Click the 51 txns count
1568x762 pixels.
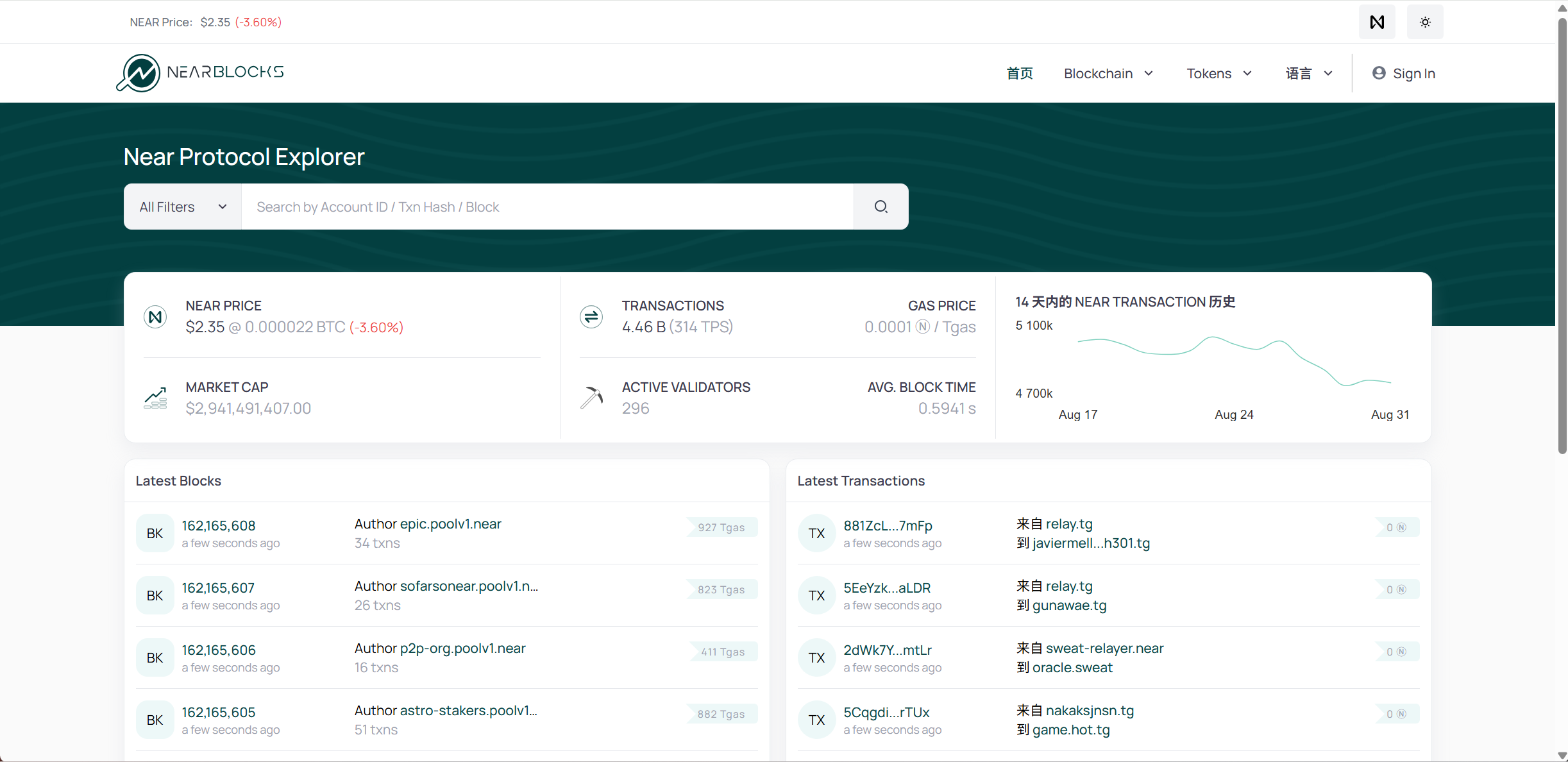376,729
